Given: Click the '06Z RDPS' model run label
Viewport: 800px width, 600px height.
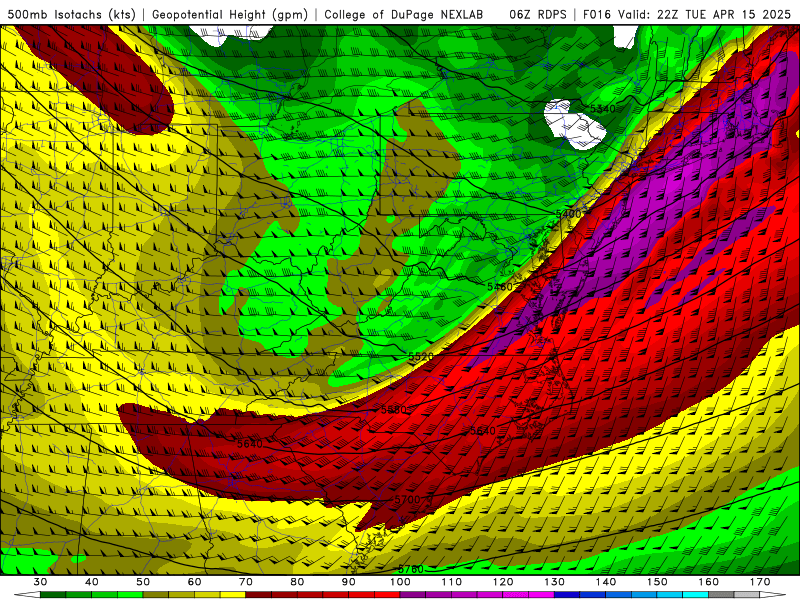Looking at the screenshot, I should pyautogui.click(x=538, y=14).
